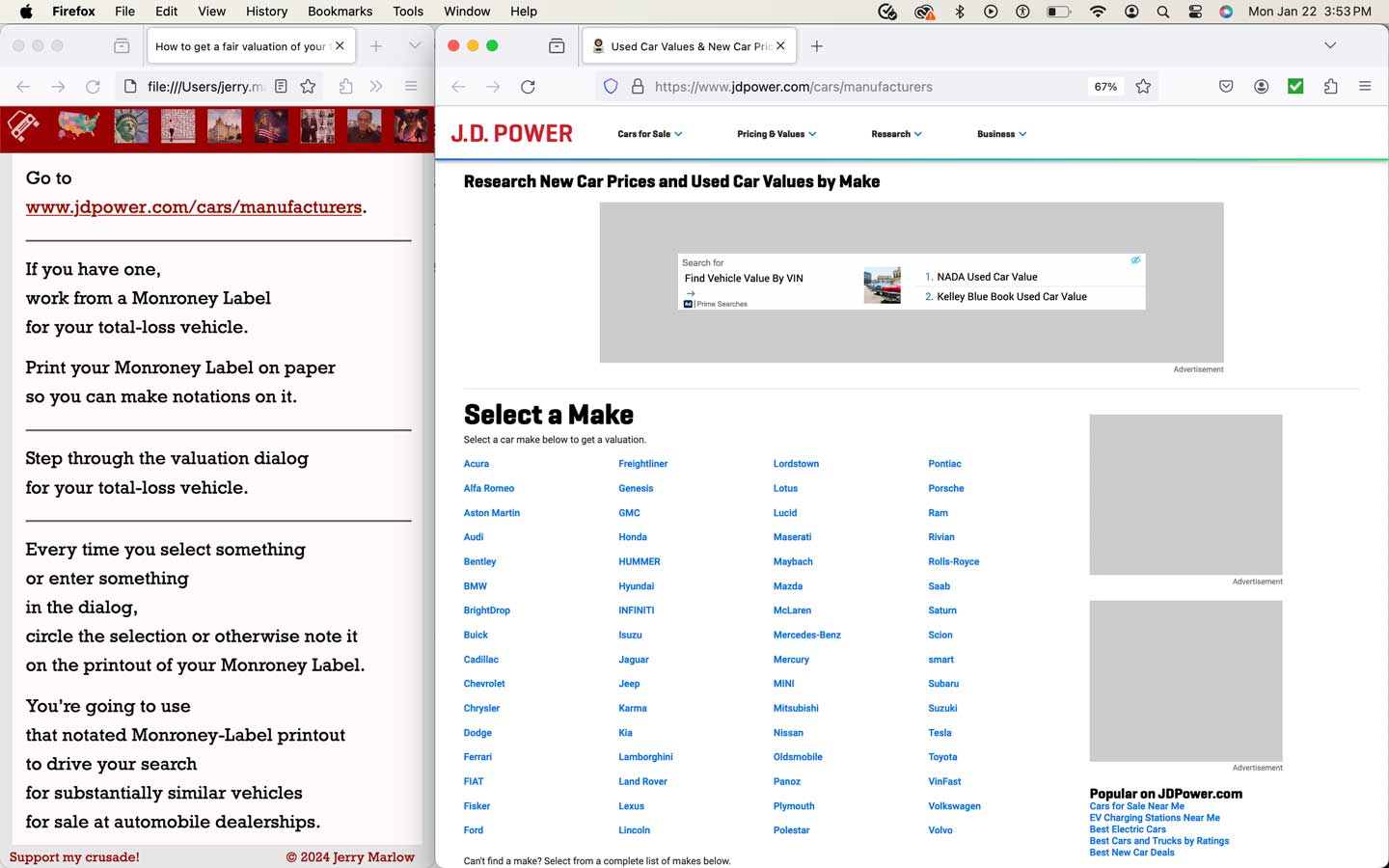1389x868 pixels.
Task: Open the tracking protection shield icon
Action: click(x=611, y=87)
